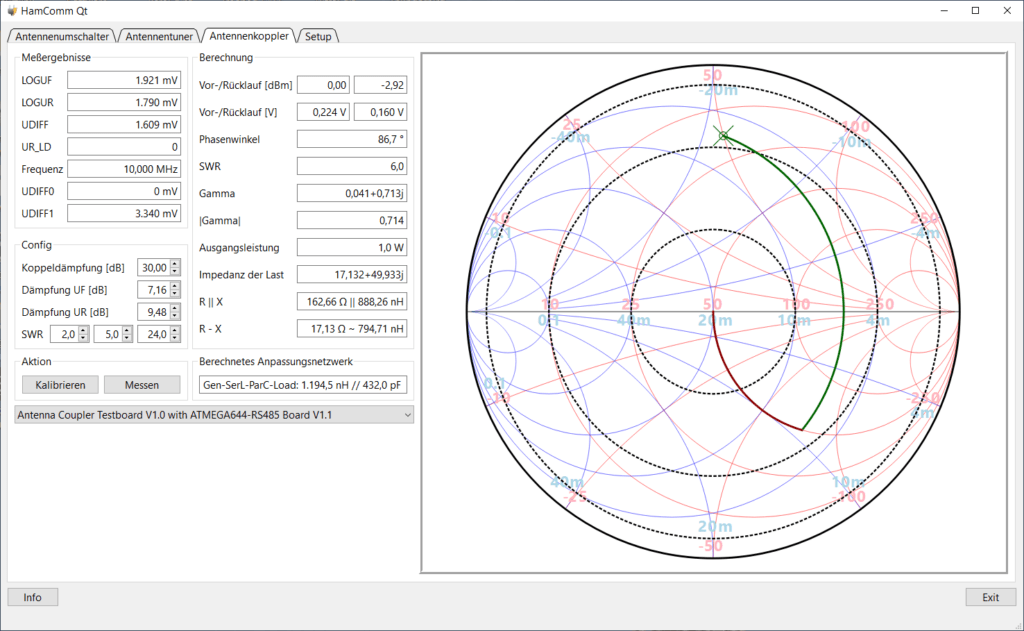Open the Antenna Coupler Testboard dropdown
The height and width of the screenshot is (631, 1024).
214,415
